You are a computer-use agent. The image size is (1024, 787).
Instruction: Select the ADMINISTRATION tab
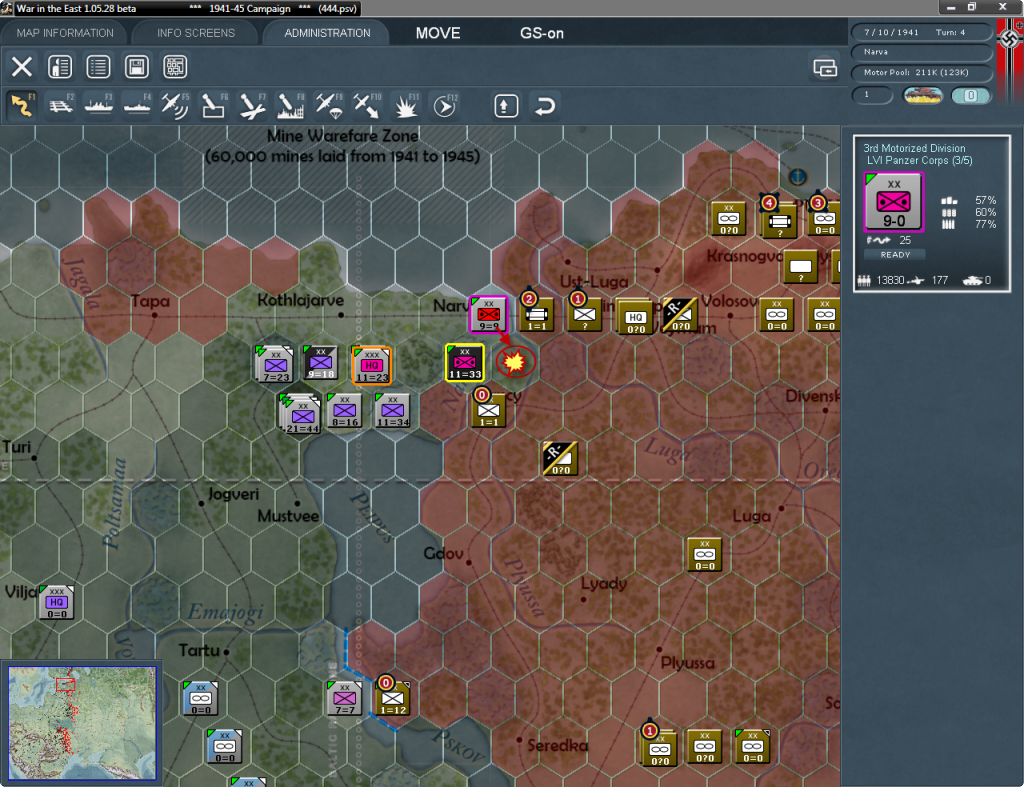(327, 33)
